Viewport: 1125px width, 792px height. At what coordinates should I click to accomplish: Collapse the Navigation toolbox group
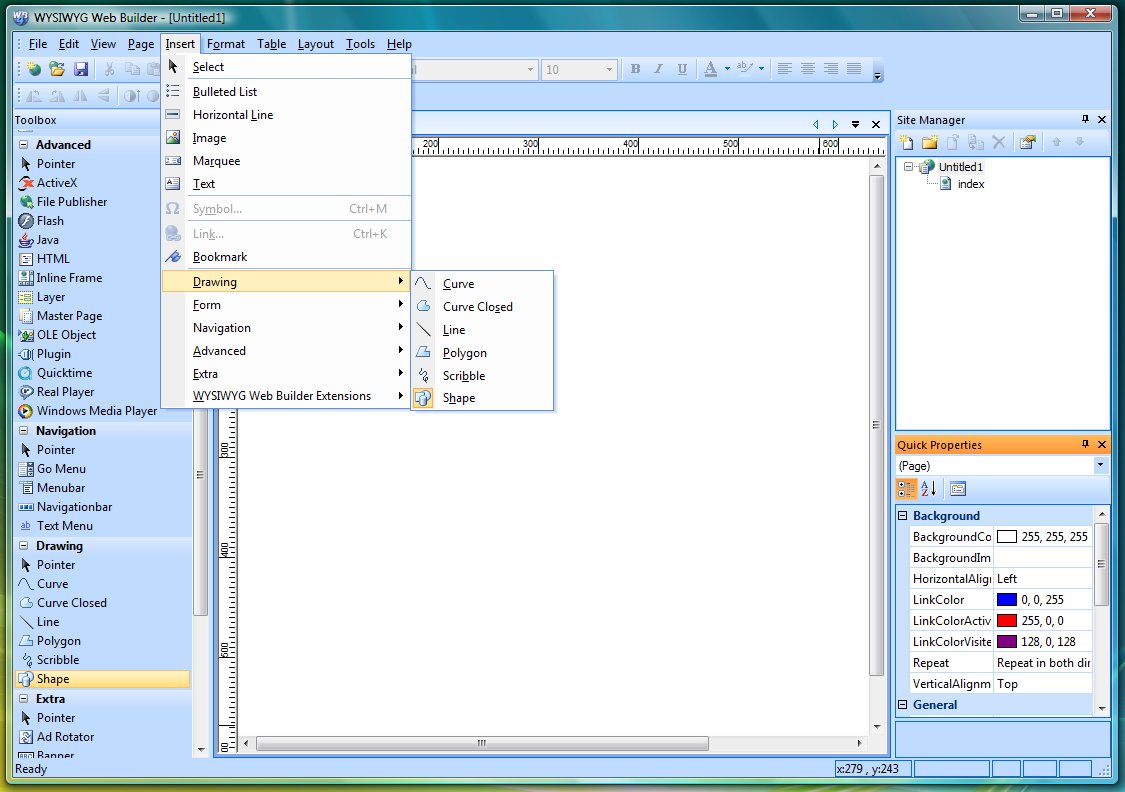click(24, 430)
